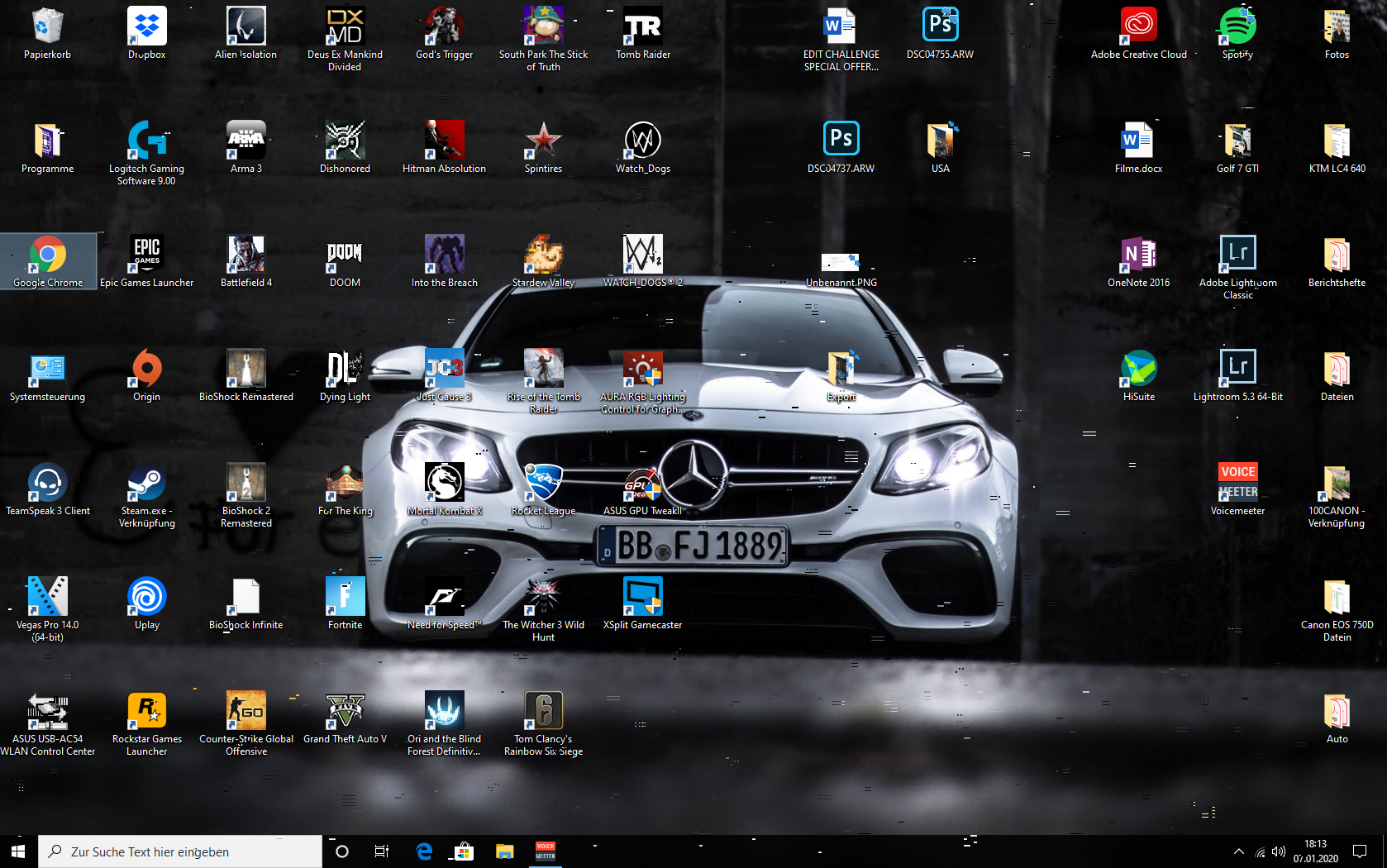Click the taskbar search text box
The width and height of the screenshot is (1387, 868).
point(180,851)
